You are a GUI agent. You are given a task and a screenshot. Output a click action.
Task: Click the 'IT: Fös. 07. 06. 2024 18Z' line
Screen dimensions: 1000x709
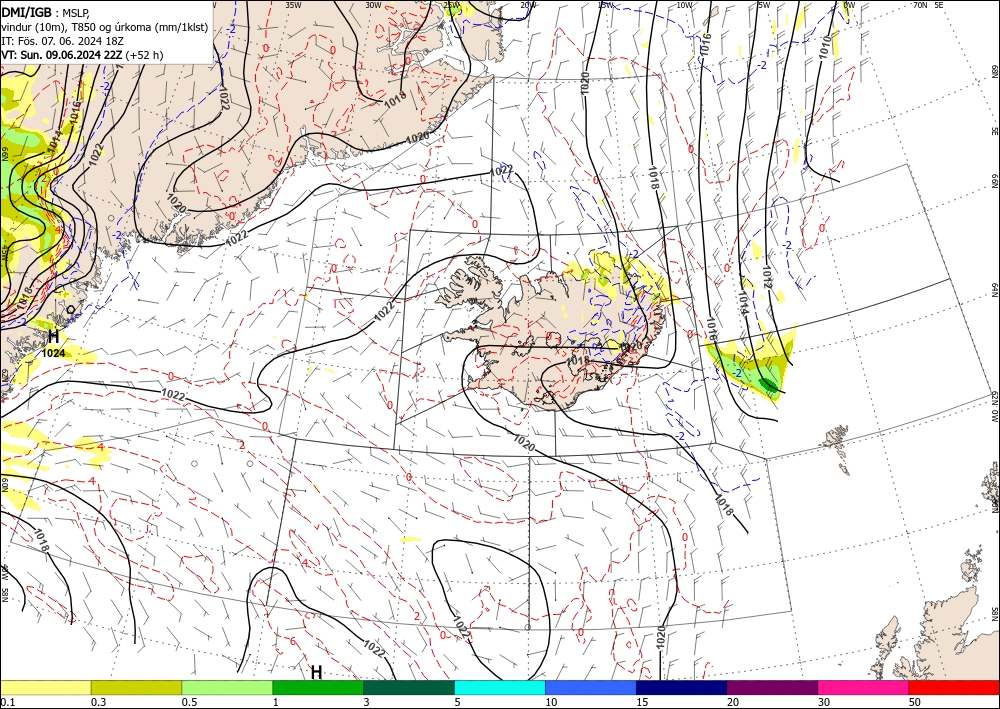pos(62,40)
